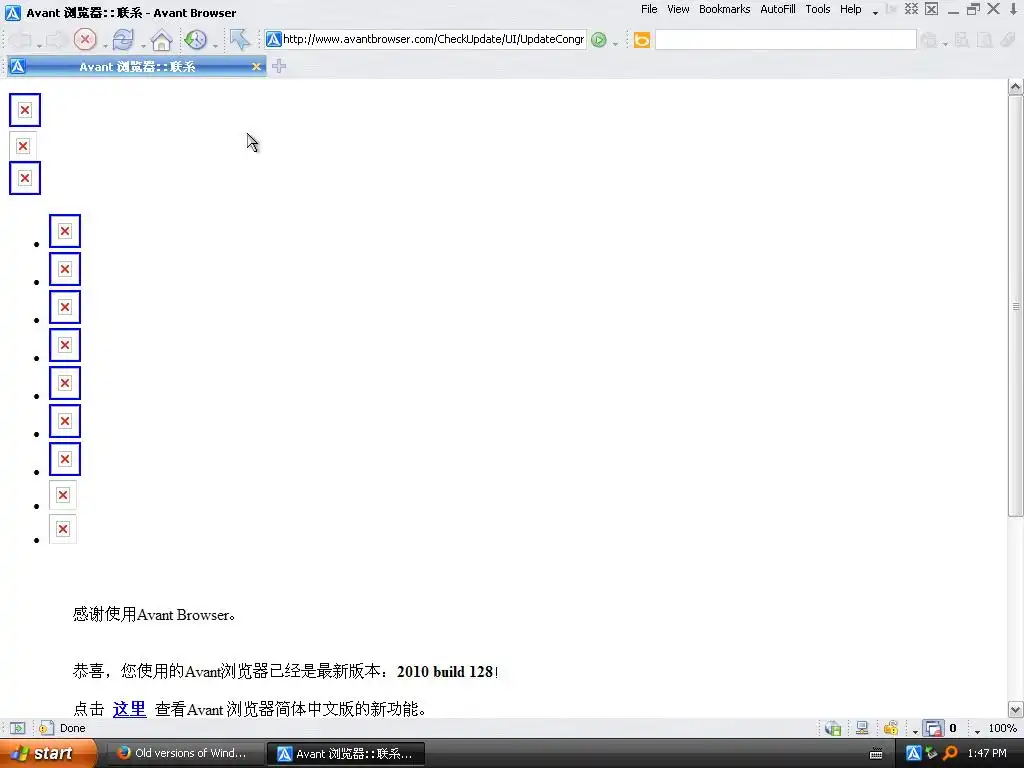Switch to Old versions of Wind... Firefox task

[x=184, y=753]
